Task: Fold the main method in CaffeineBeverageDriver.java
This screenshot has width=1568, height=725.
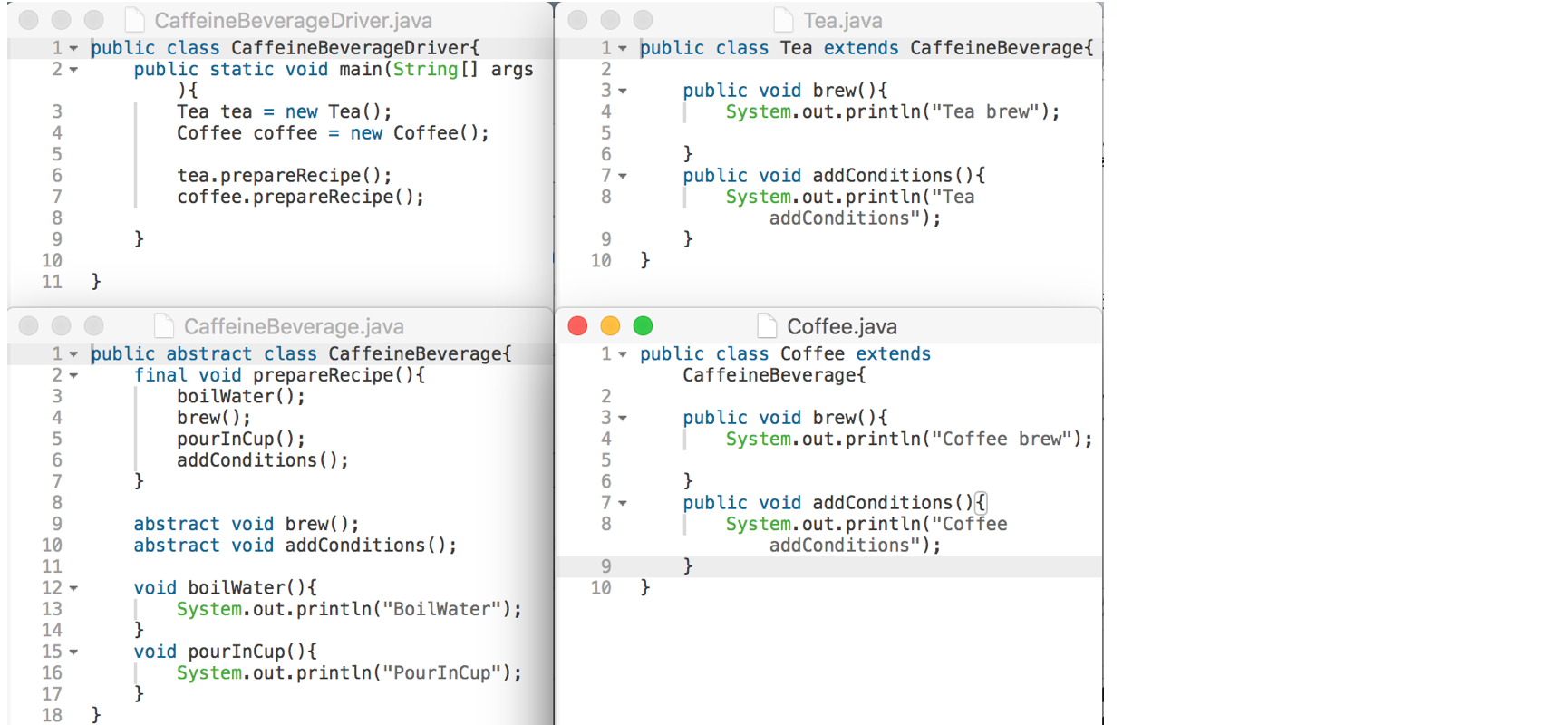Action: click(x=73, y=70)
